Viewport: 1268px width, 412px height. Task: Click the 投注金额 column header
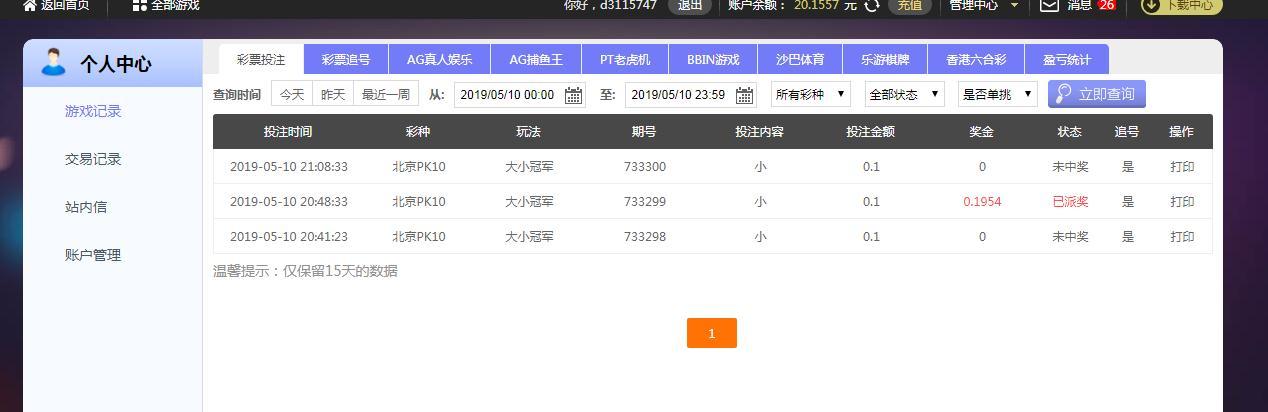(870, 132)
